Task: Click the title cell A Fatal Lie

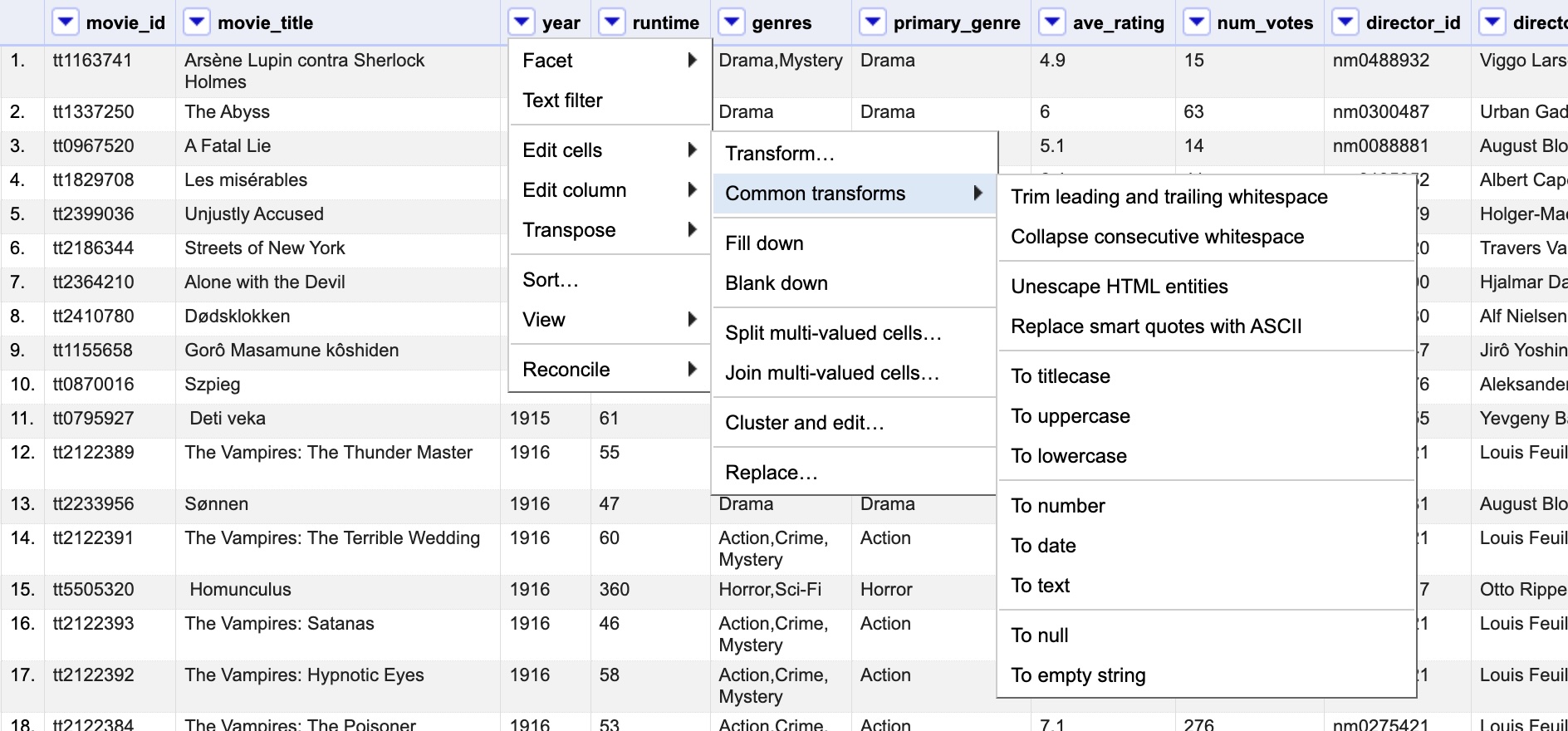Action: coord(228,146)
